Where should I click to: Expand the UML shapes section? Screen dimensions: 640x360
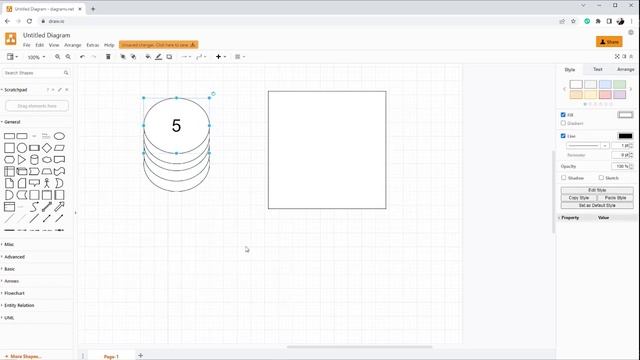click(9, 318)
